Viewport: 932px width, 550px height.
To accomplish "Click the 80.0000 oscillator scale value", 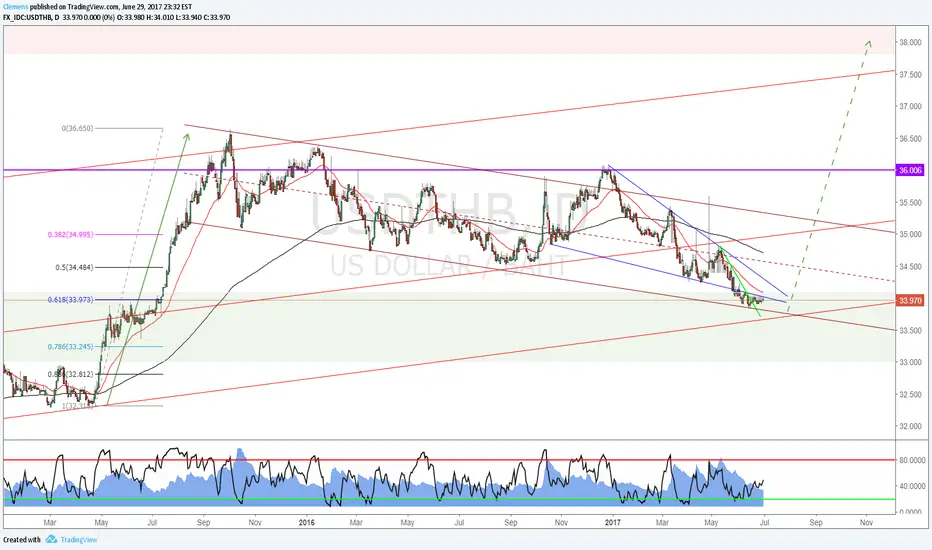I will tap(912, 460).
